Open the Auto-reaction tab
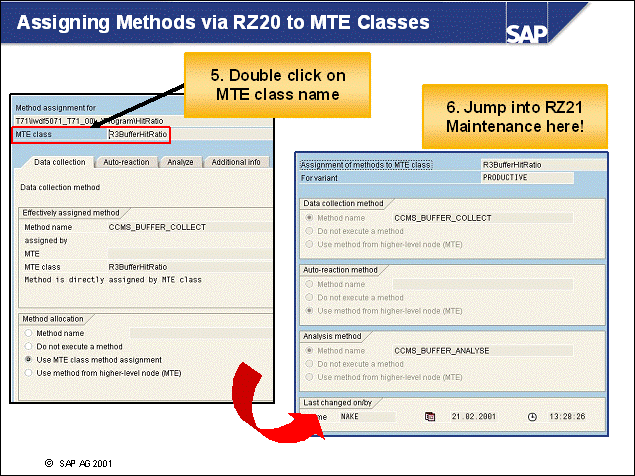 click(x=126, y=162)
